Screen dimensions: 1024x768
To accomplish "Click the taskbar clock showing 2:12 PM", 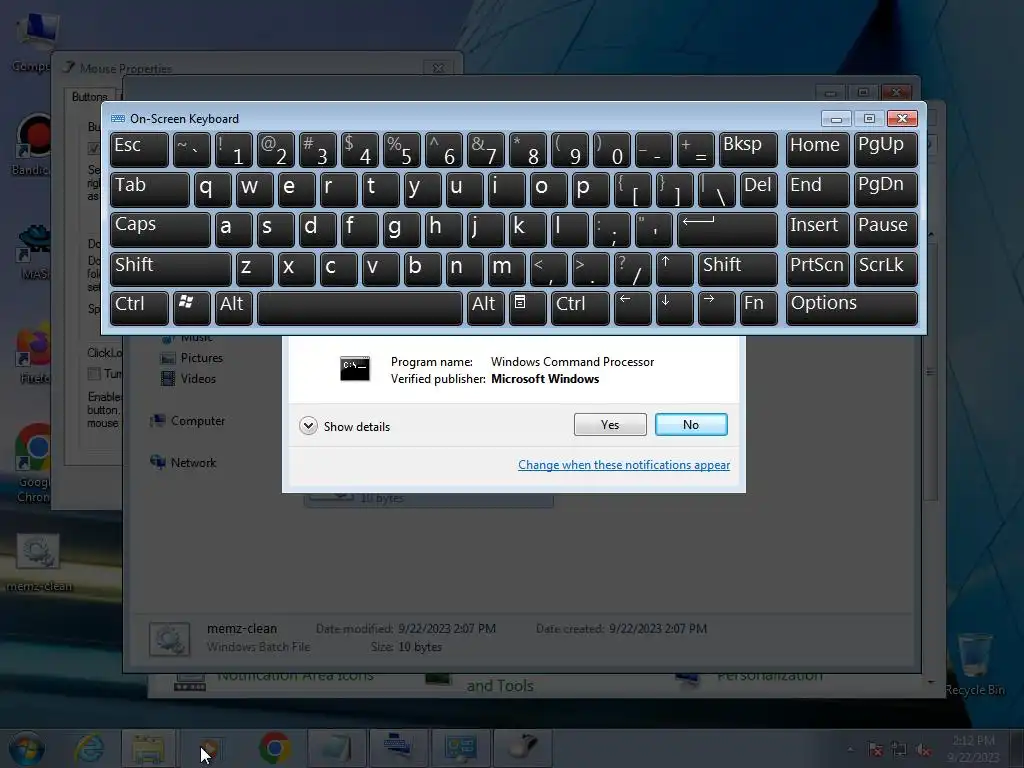I will click(x=973, y=748).
